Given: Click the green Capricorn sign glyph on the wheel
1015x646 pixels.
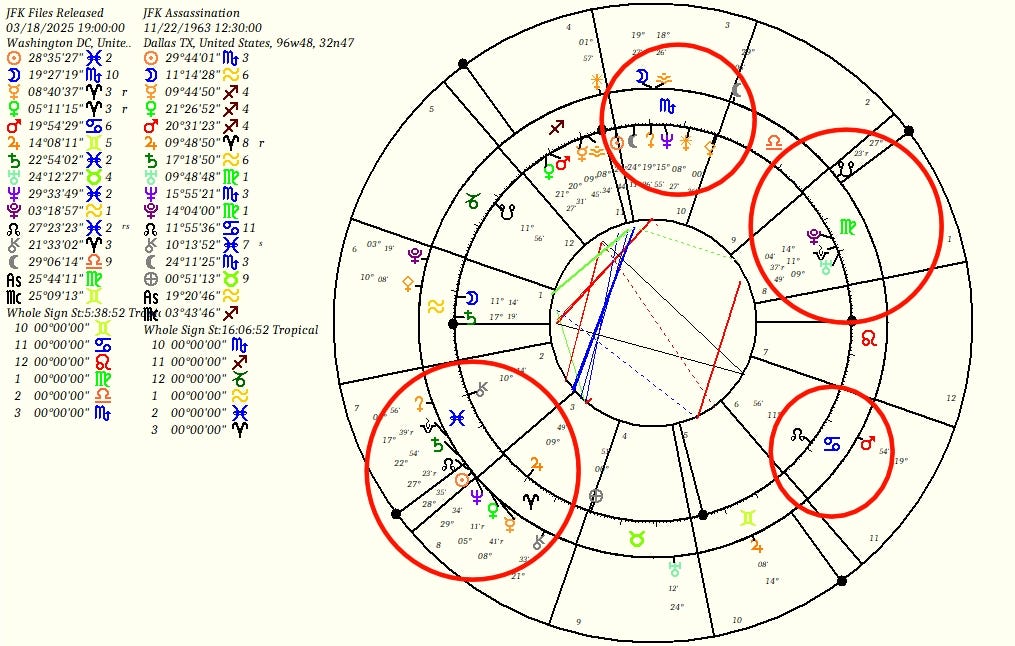Looking at the screenshot, I should point(473,201).
